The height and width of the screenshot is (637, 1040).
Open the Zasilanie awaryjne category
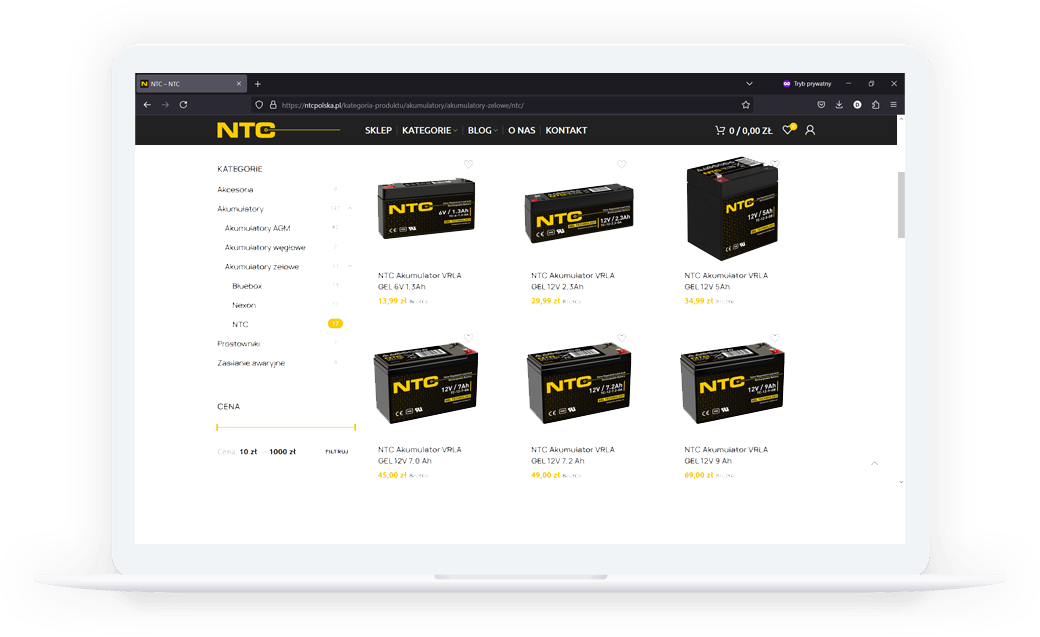coord(251,363)
